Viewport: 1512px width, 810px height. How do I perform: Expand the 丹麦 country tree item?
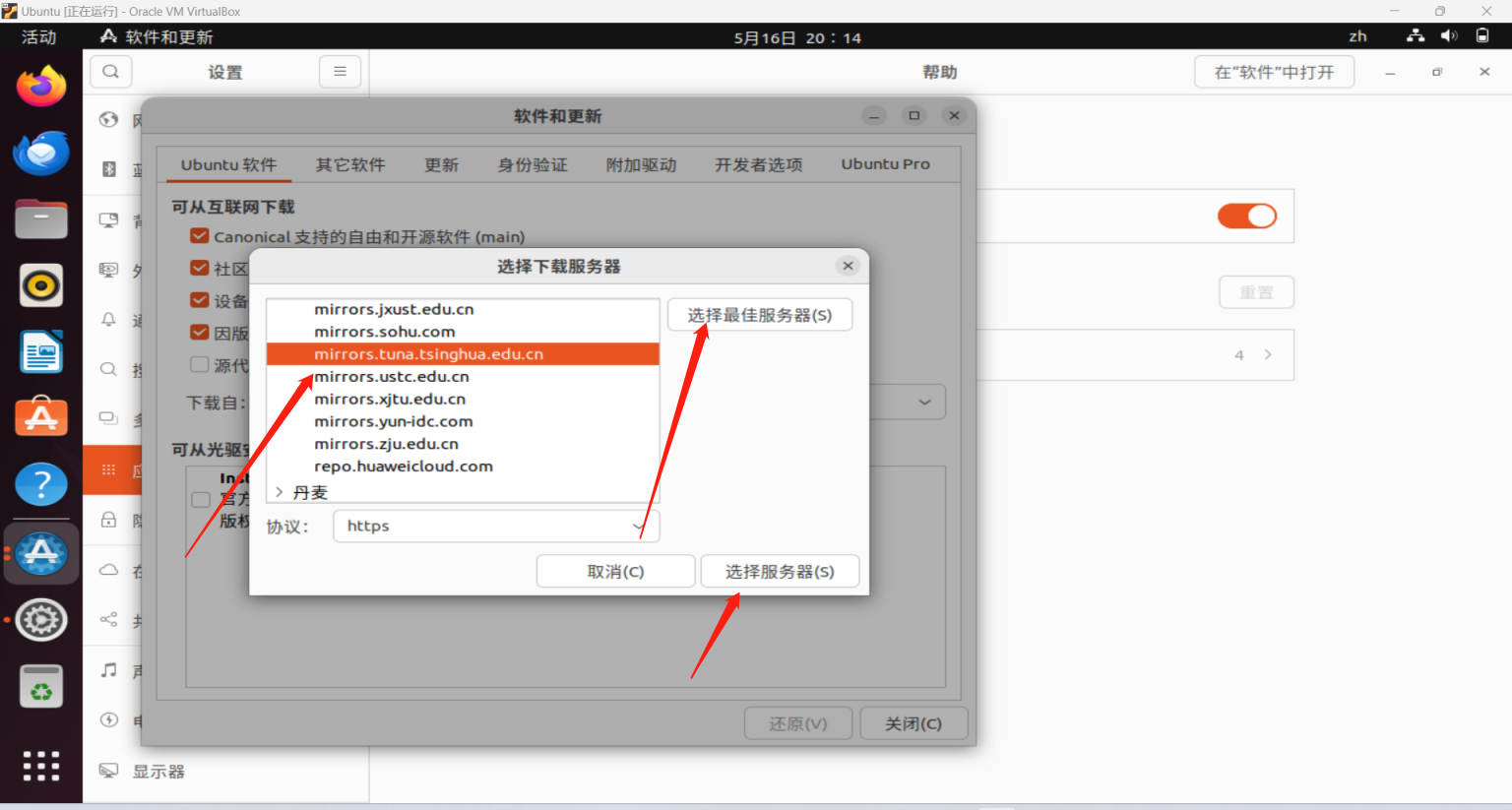[280, 492]
